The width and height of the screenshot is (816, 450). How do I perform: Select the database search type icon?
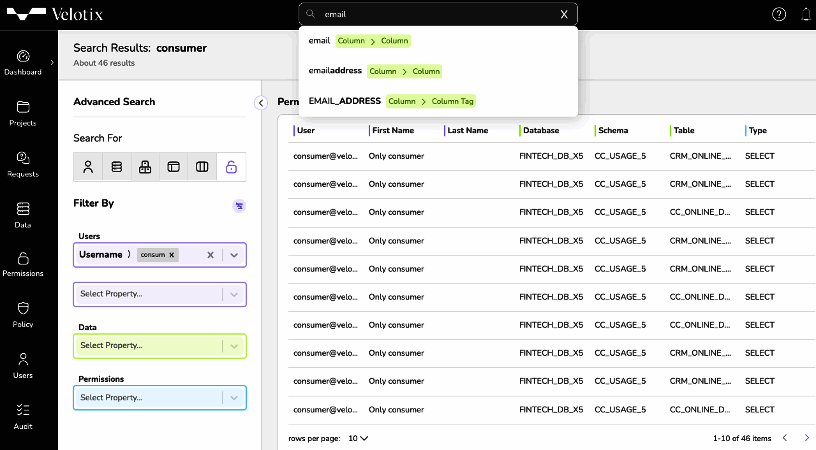coord(116,167)
